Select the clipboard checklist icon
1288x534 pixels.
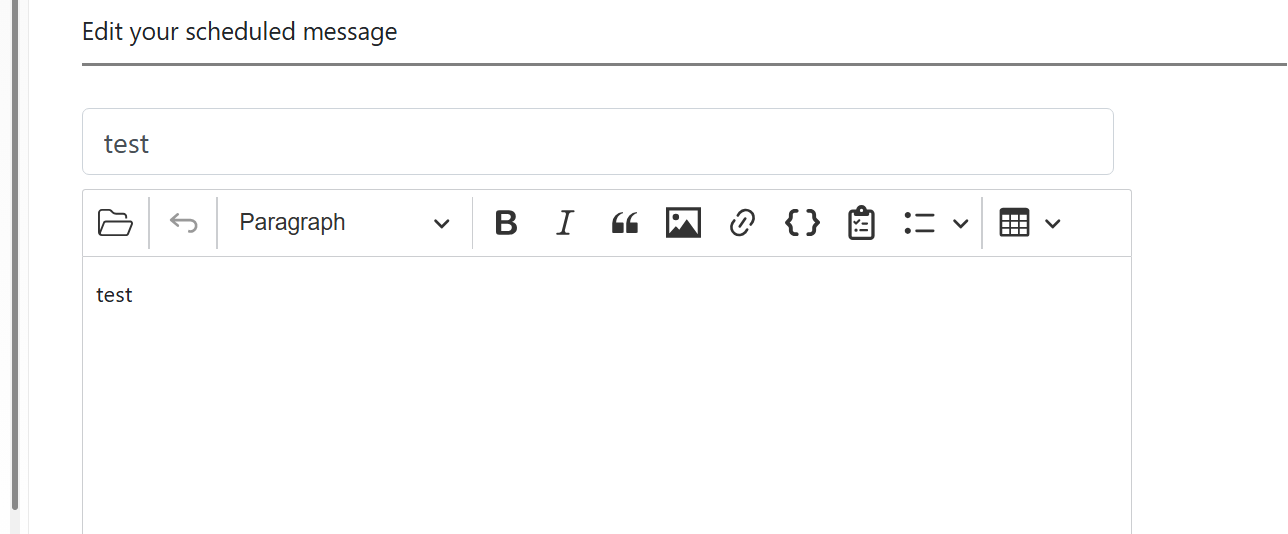pos(861,223)
